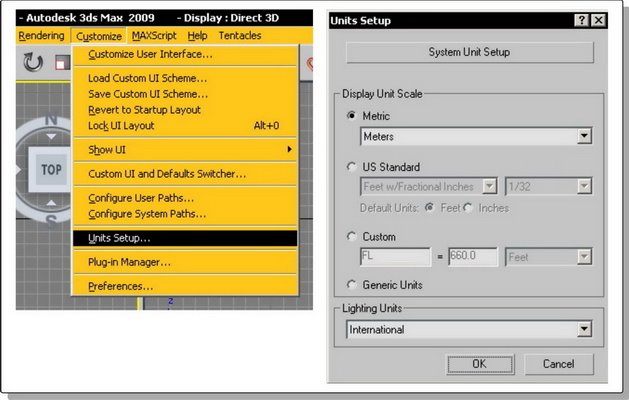Select Save Custom UI Scheme
The image size is (629, 400).
coord(185,94)
